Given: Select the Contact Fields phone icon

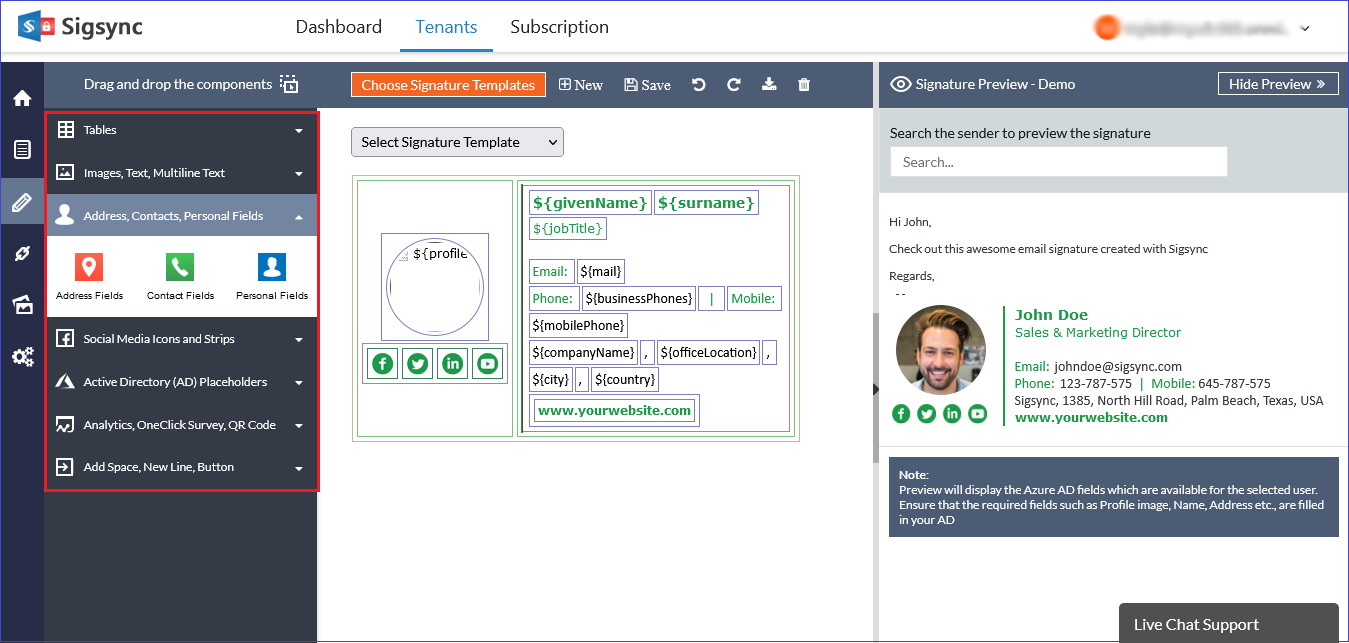Looking at the screenshot, I should (x=180, y=267).
